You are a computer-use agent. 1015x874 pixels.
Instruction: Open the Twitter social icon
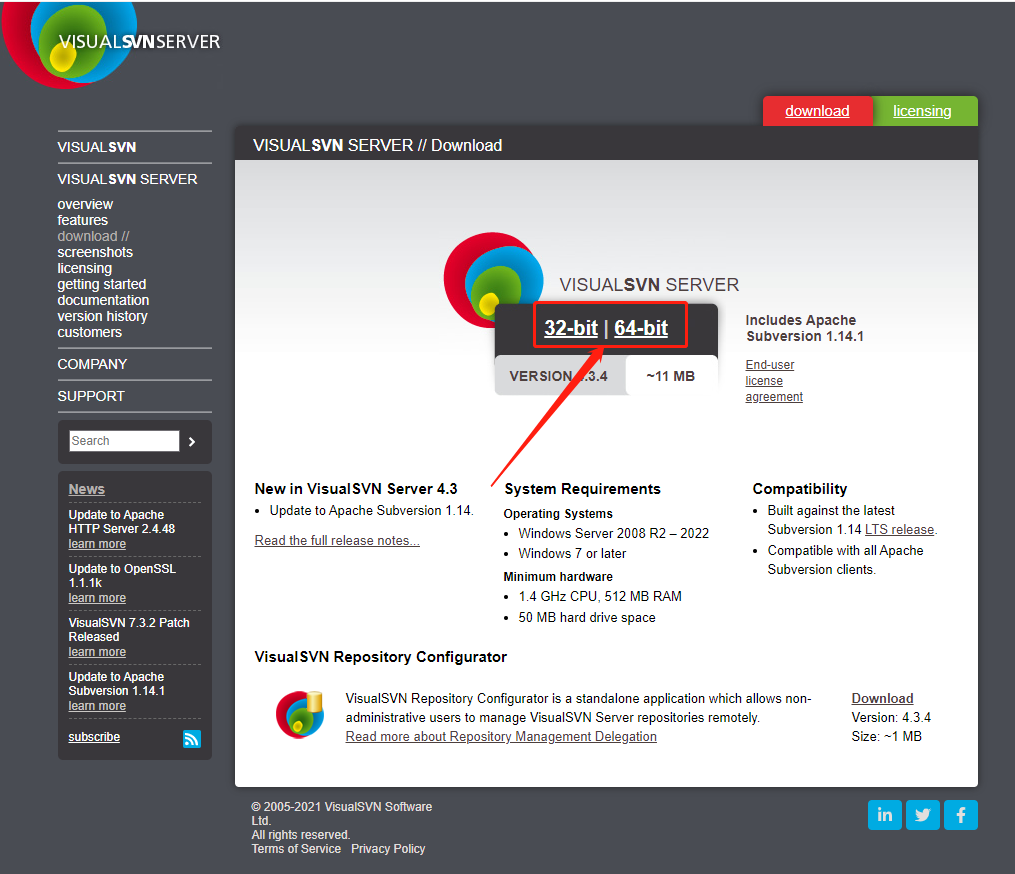pos(922,814)
